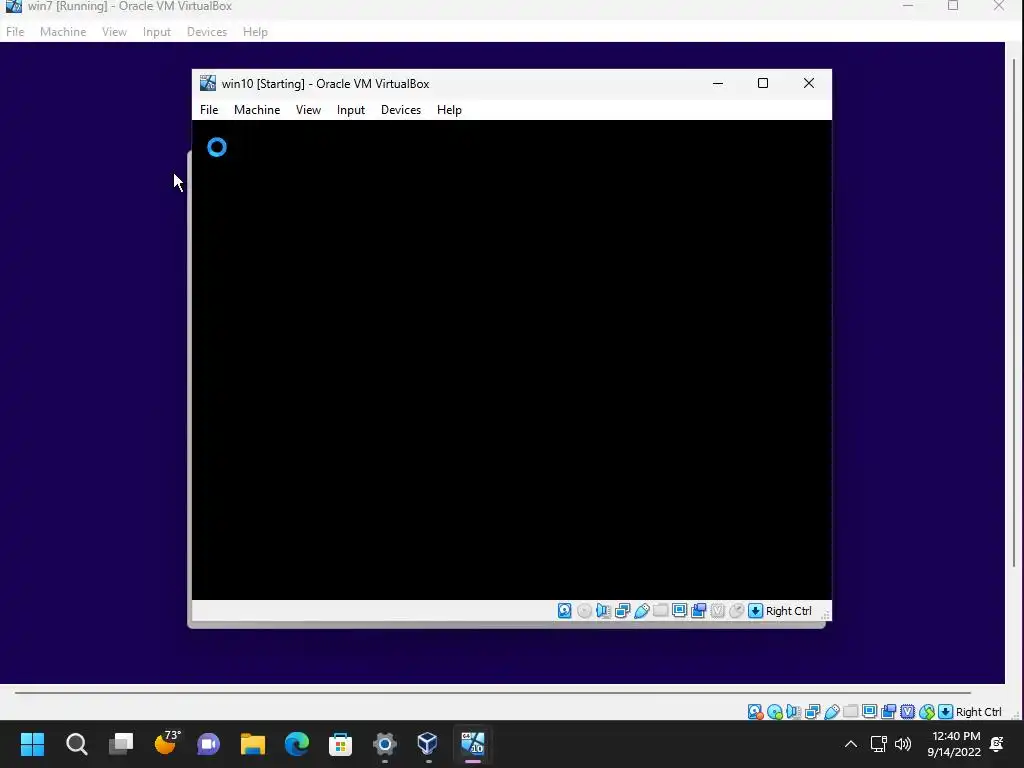Click optical disk icon in win7 status bar
Screen dimensions: 1024x768
pos(775,712)
